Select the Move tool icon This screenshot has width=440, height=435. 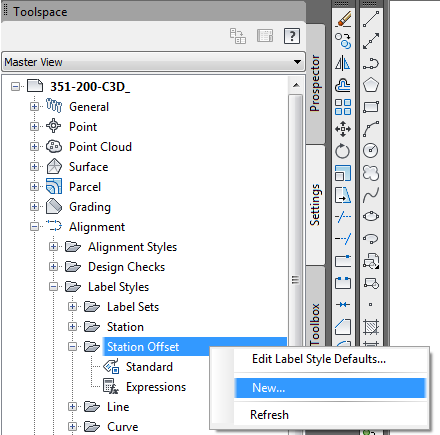point(343,129)
